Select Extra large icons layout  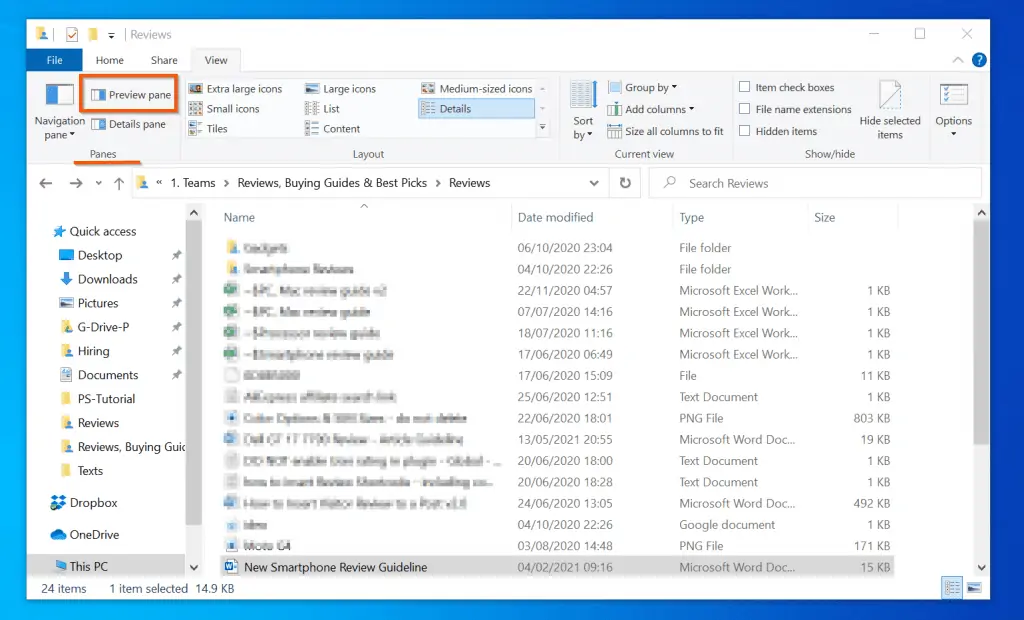[x=236, y=89]
